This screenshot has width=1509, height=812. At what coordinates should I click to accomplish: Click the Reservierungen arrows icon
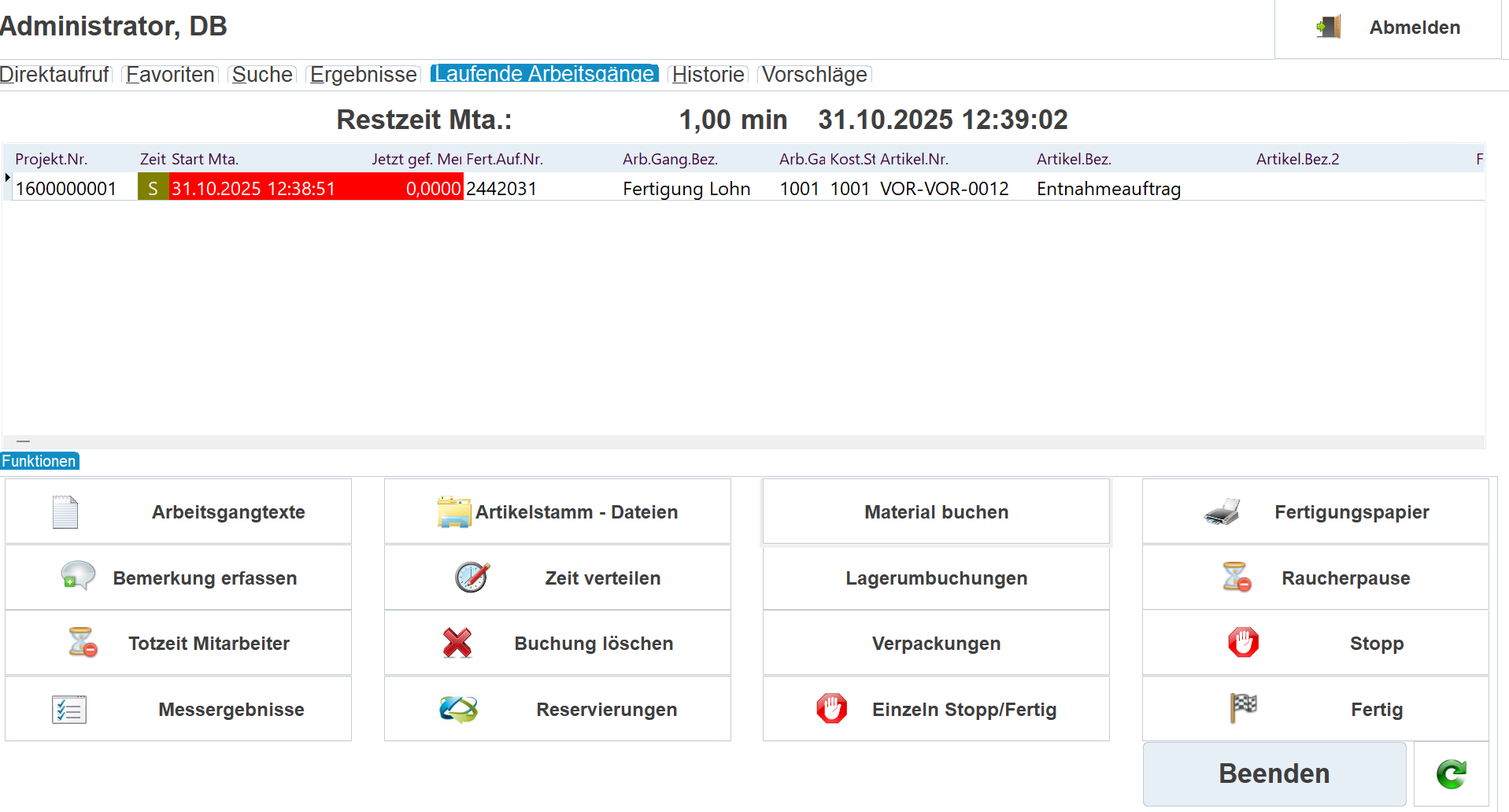[x=458, y=709]
